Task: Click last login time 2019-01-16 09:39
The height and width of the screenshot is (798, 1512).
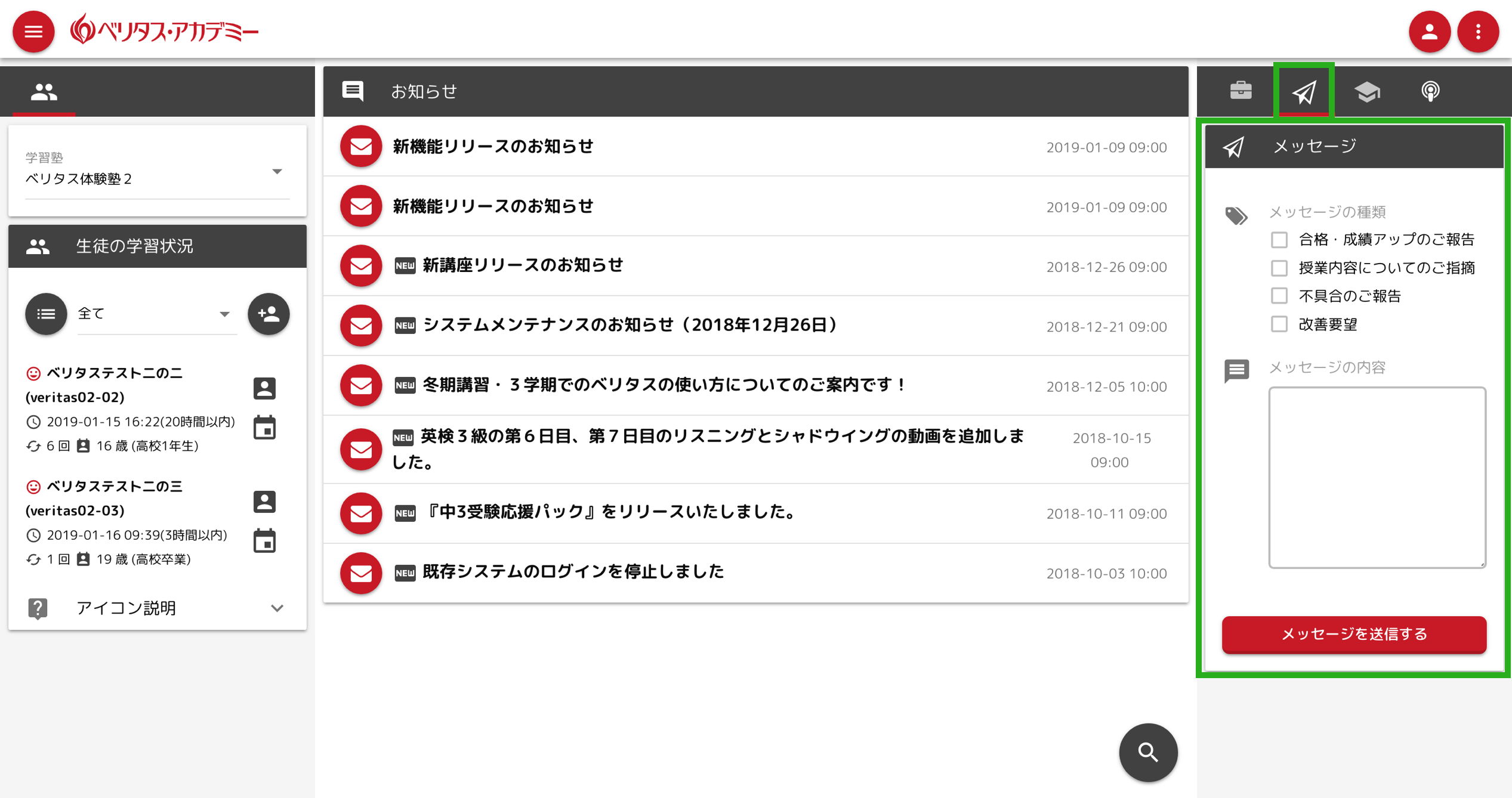Action: coord(137,535)
